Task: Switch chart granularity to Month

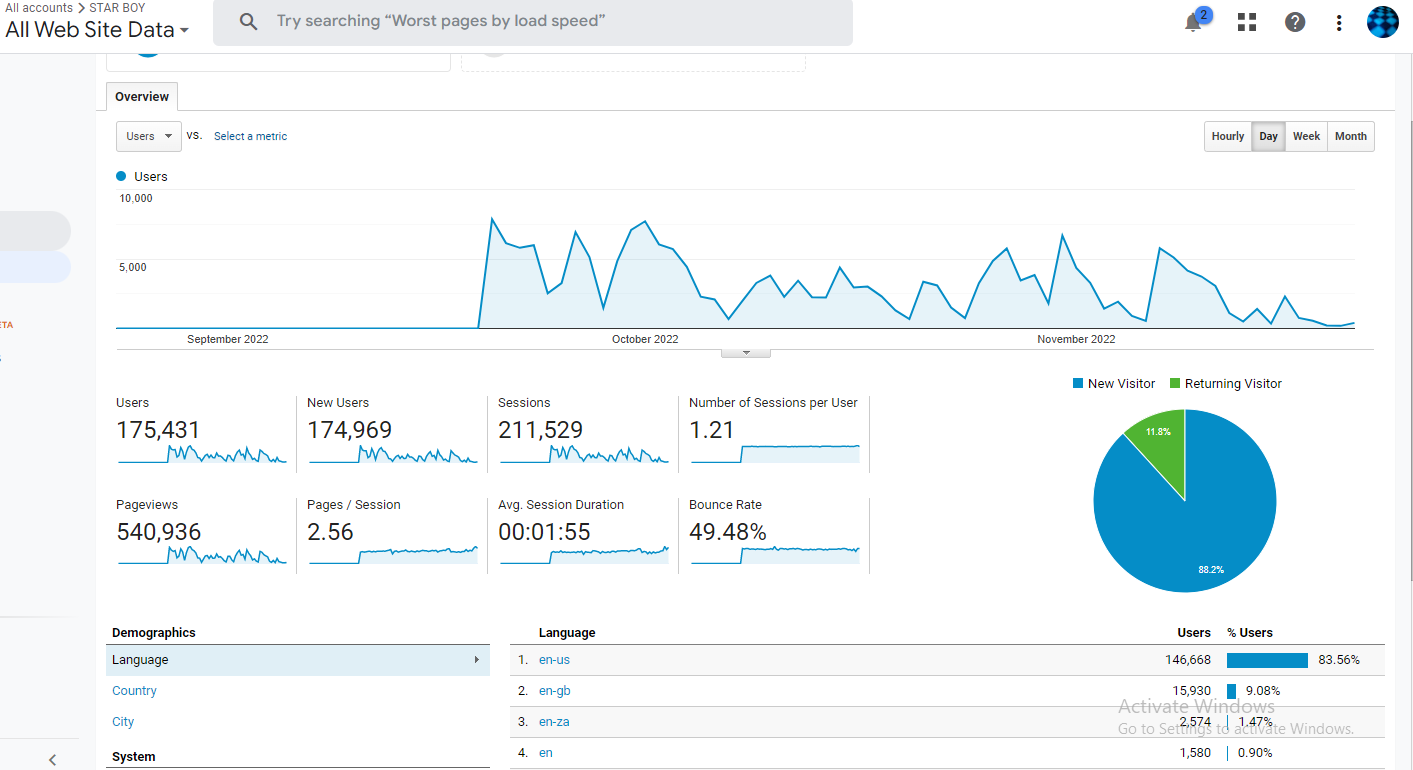Action: point(1350,137)
